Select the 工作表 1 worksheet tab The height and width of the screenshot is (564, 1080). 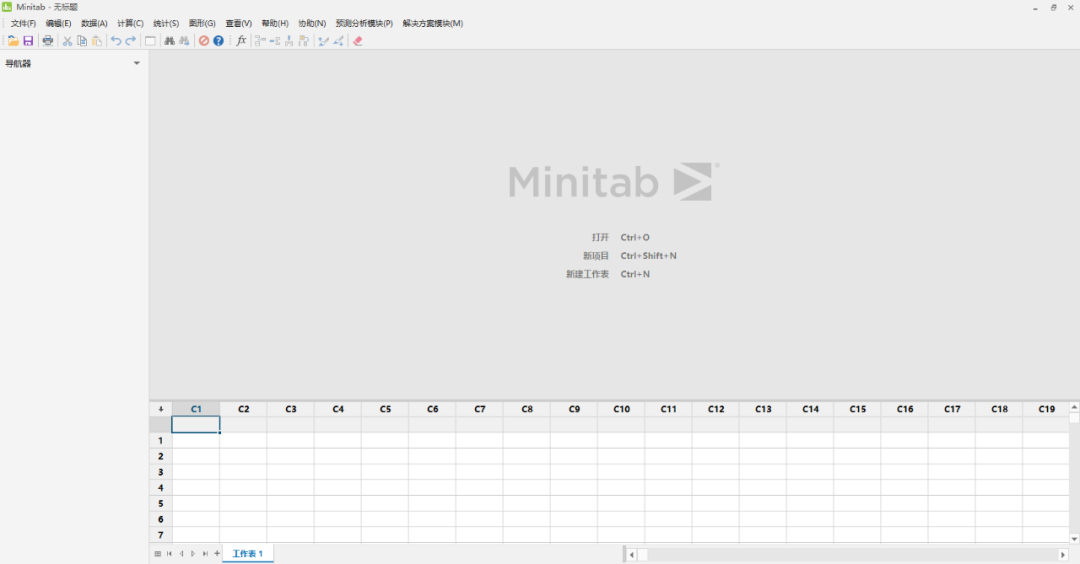[x=247, y=553]
